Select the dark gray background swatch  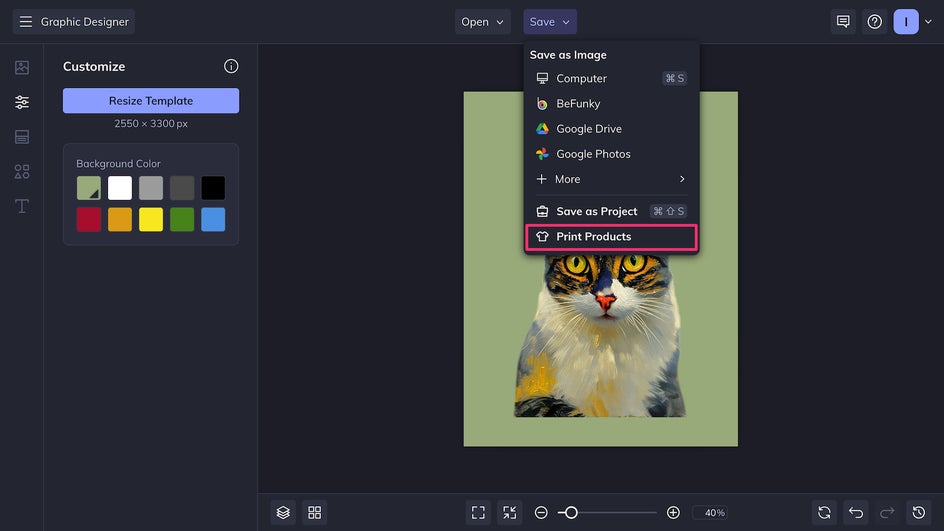click(x=182, y=188)
